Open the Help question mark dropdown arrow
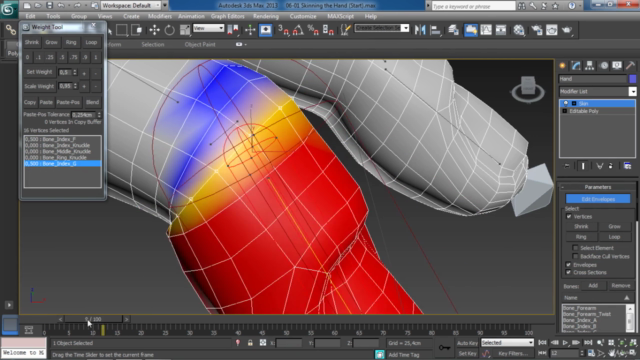640x360 pixels. click(x=580, y=6)
